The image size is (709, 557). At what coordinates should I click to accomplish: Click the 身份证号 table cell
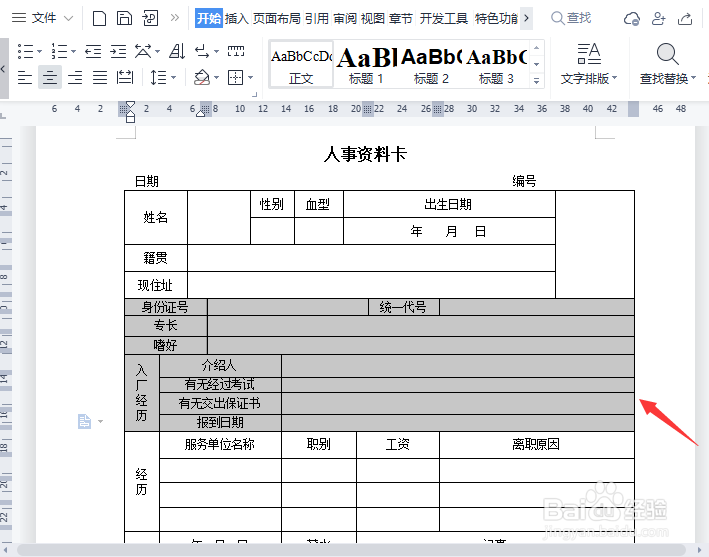point(165,307)
